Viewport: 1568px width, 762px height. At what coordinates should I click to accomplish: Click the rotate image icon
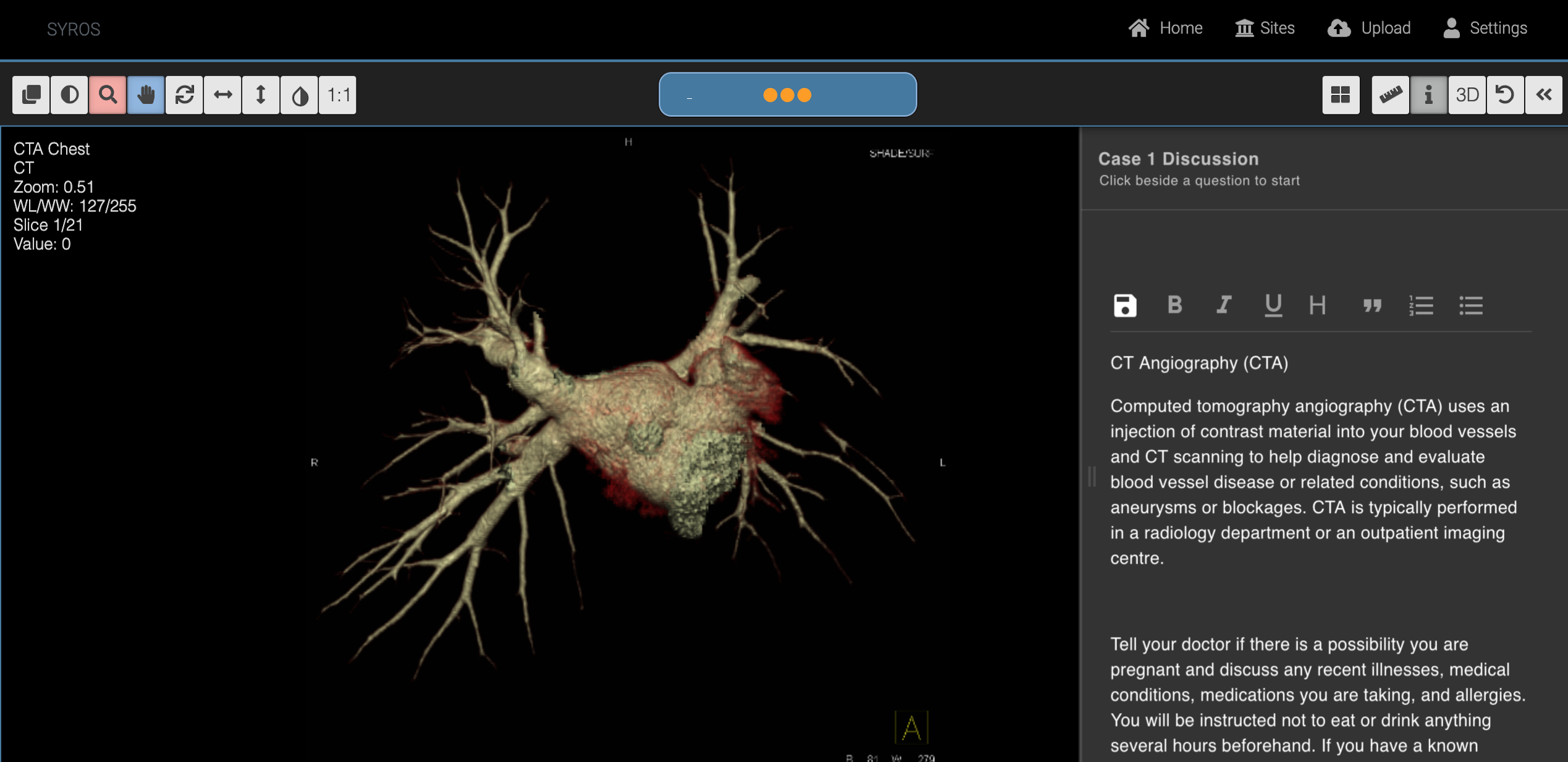click(x=184, y=95)
